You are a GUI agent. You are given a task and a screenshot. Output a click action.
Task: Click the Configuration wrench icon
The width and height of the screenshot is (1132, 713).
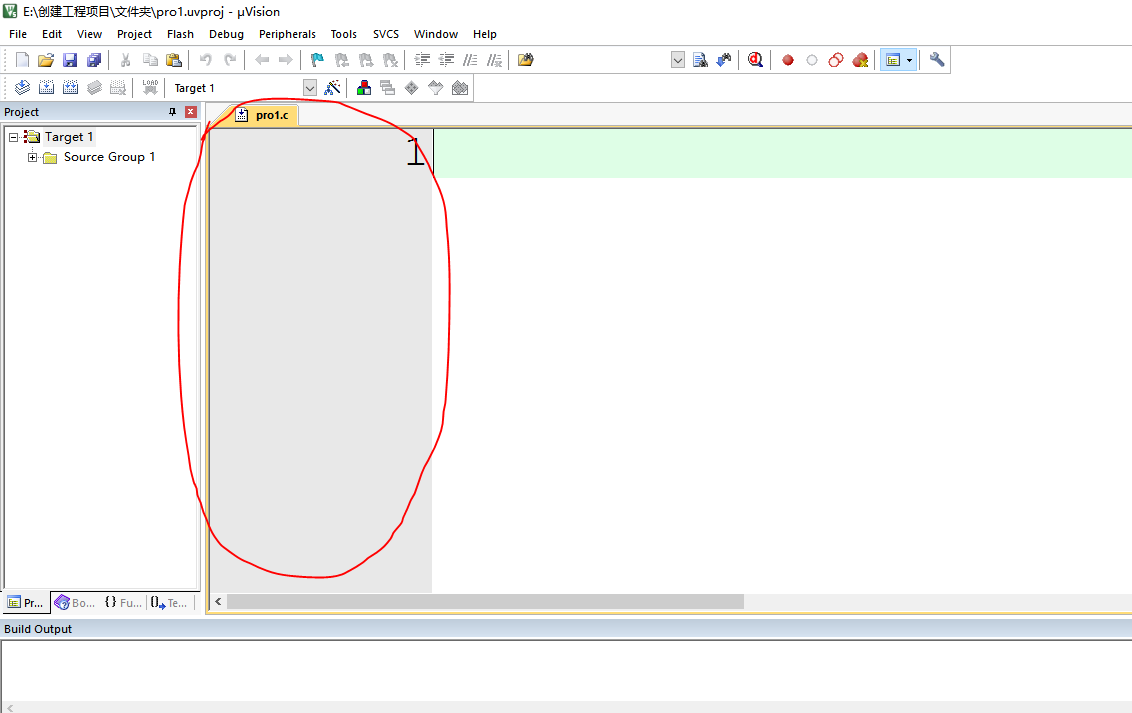point(937,60)
